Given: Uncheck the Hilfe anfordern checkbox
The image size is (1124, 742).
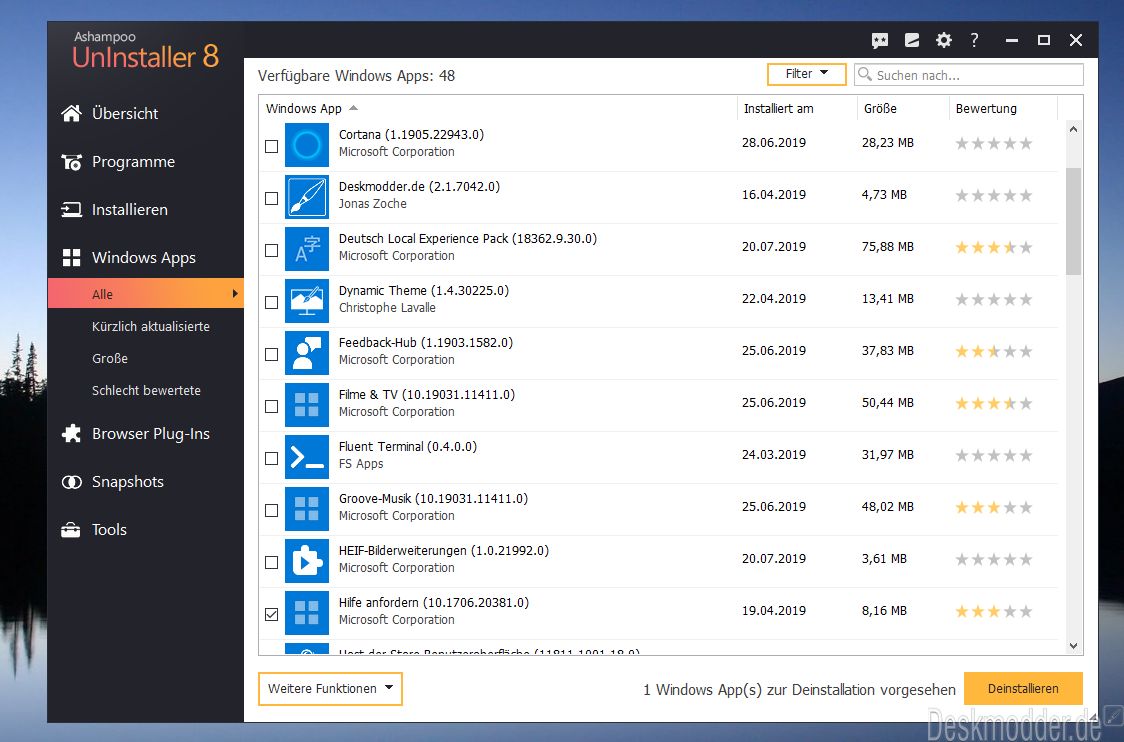Looking at the screenshot, I should pos(272,614).
